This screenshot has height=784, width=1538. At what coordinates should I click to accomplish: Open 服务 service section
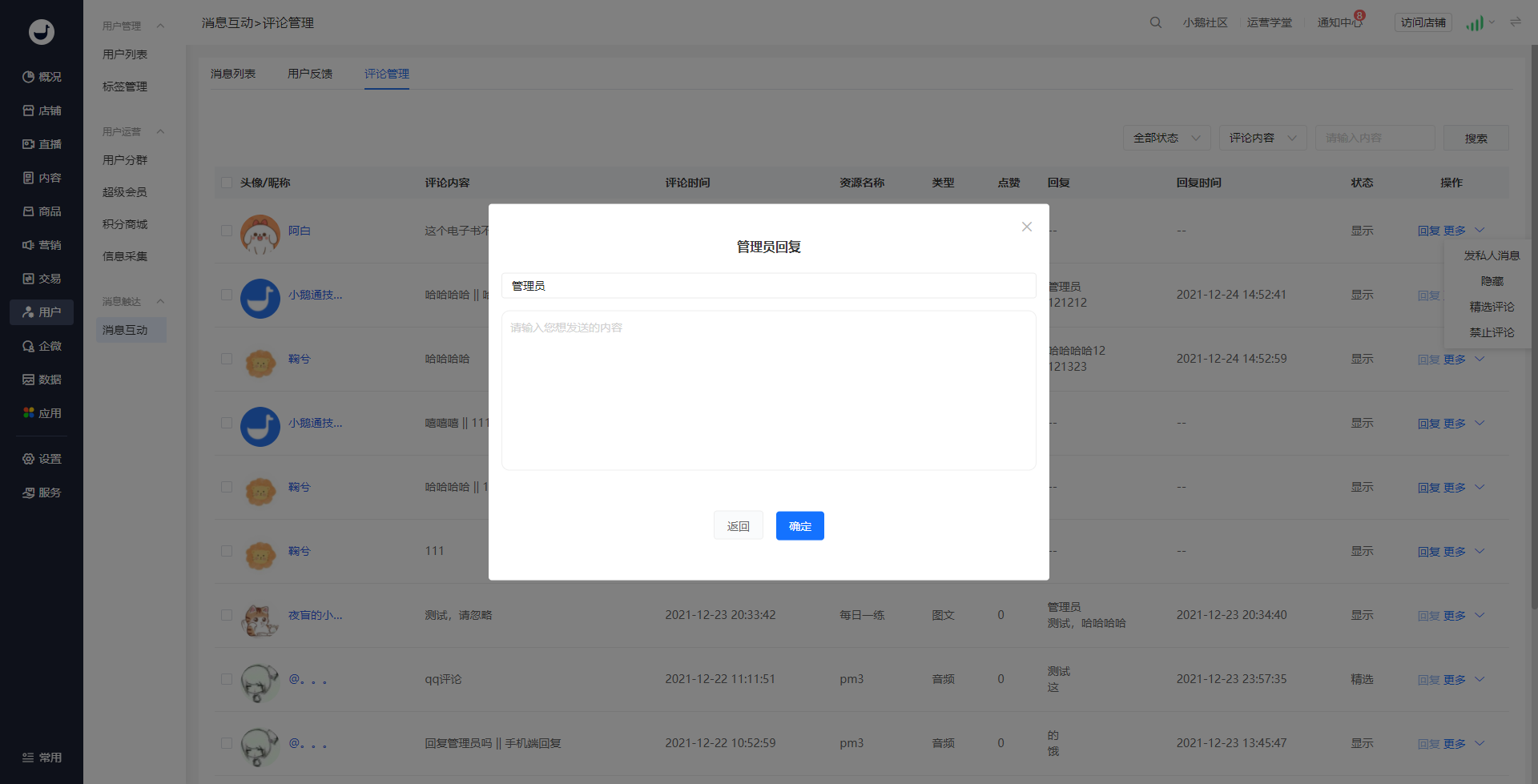42,493
